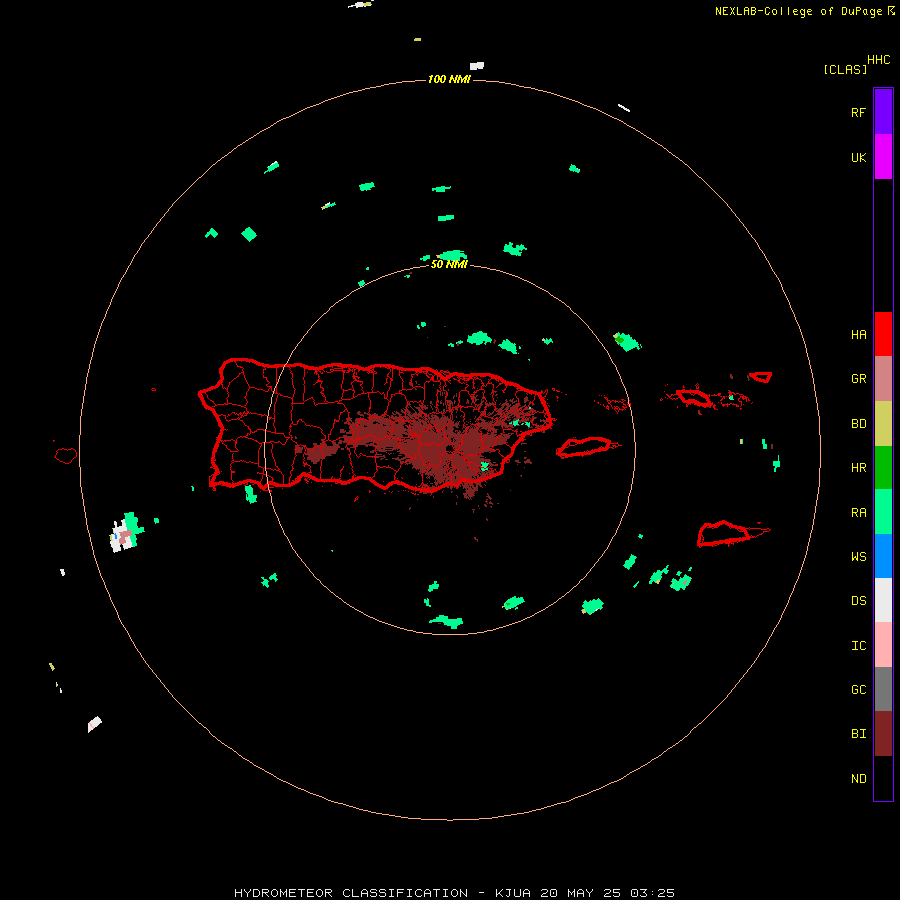Click the BD legend label

tap(858, 424)
